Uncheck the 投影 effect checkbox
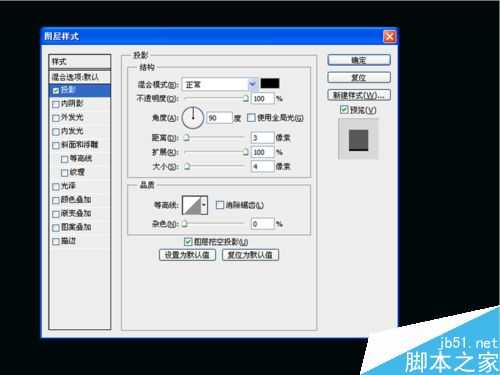 56,91
